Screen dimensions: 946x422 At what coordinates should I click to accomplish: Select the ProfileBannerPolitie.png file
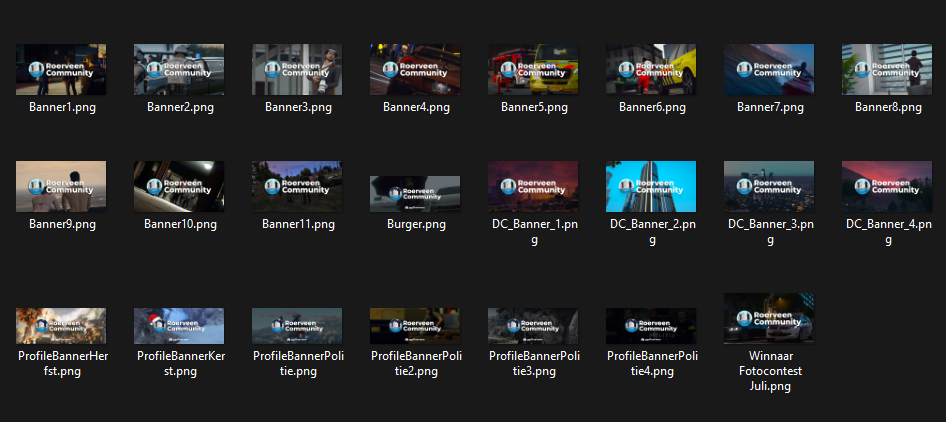pyautogui.click(x=297, y=326)
